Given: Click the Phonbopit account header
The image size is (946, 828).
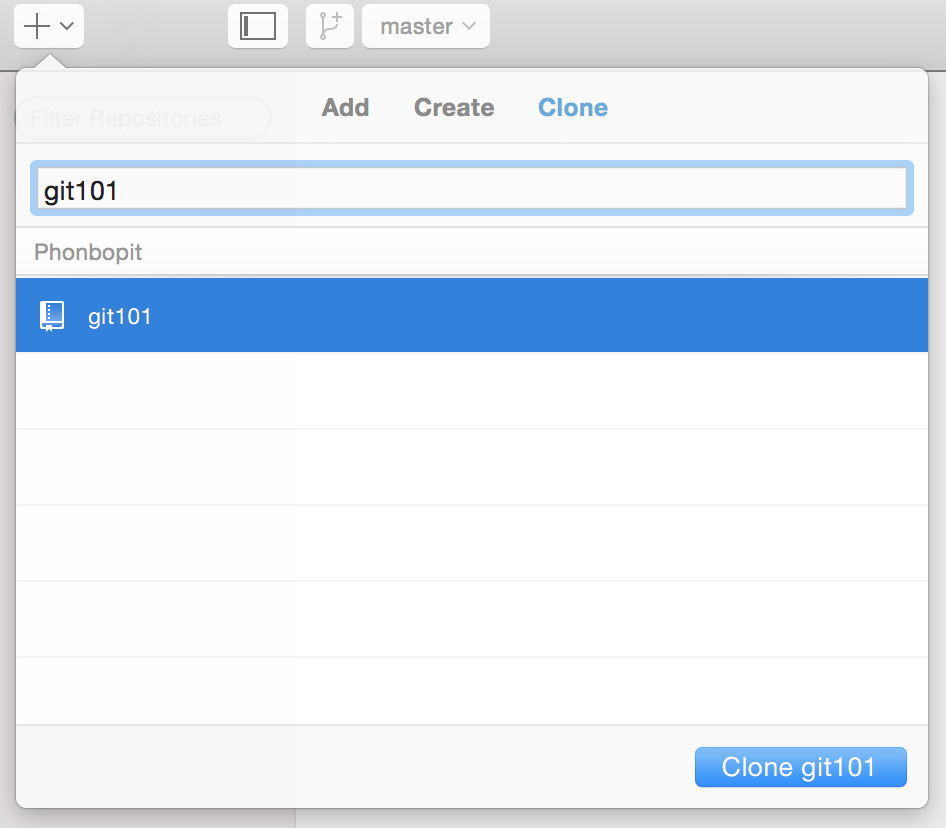Looking at the screenshot, I should coord(88,252).
